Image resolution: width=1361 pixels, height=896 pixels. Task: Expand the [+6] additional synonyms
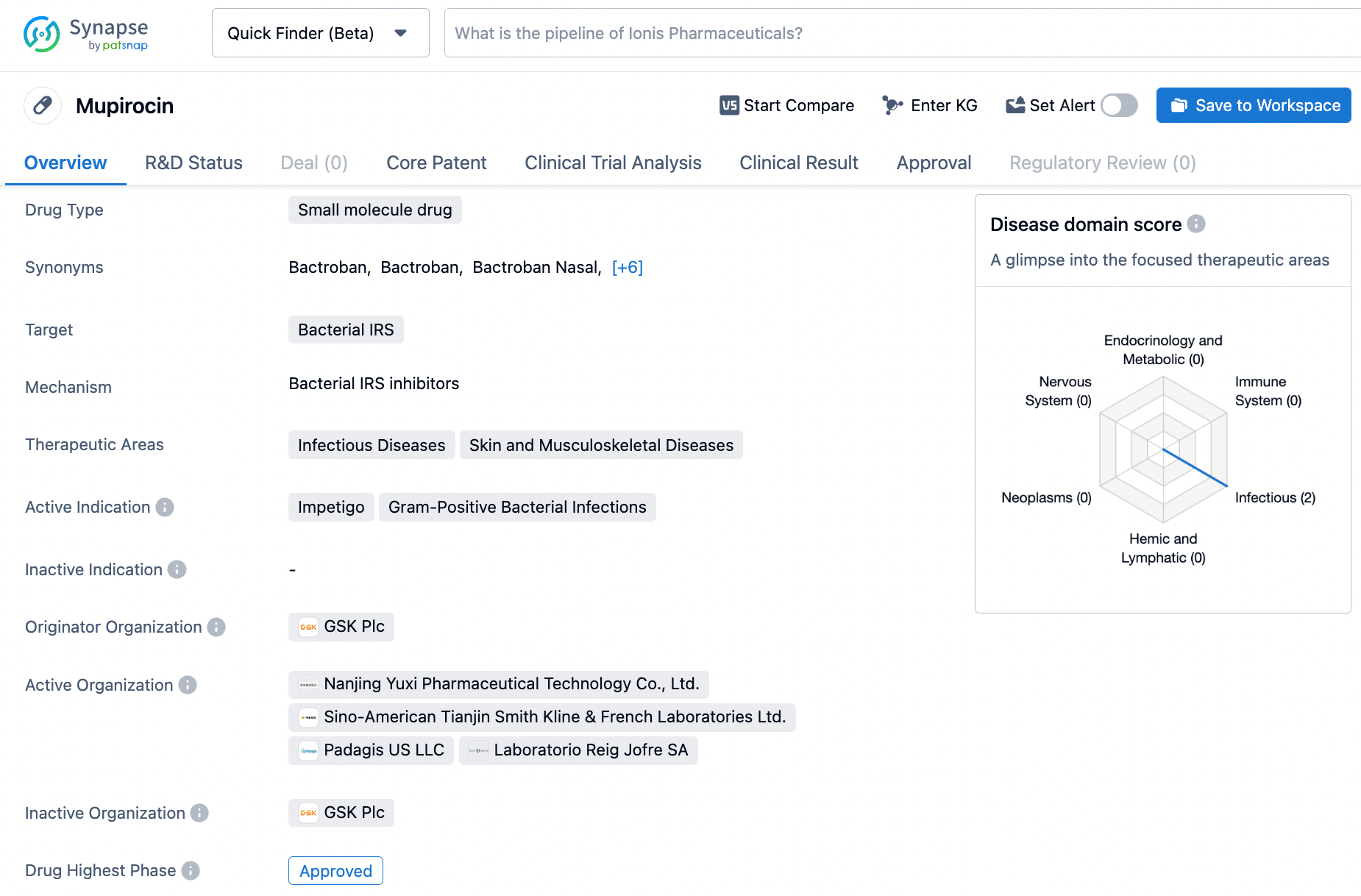(x=627, y=267)
